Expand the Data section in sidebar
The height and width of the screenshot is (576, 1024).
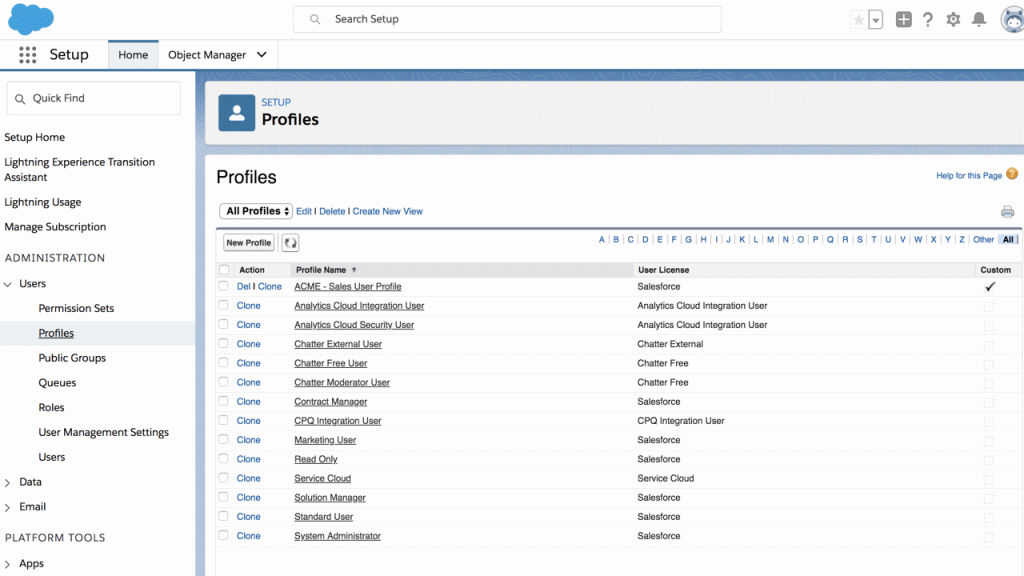(x=8, y=483)
